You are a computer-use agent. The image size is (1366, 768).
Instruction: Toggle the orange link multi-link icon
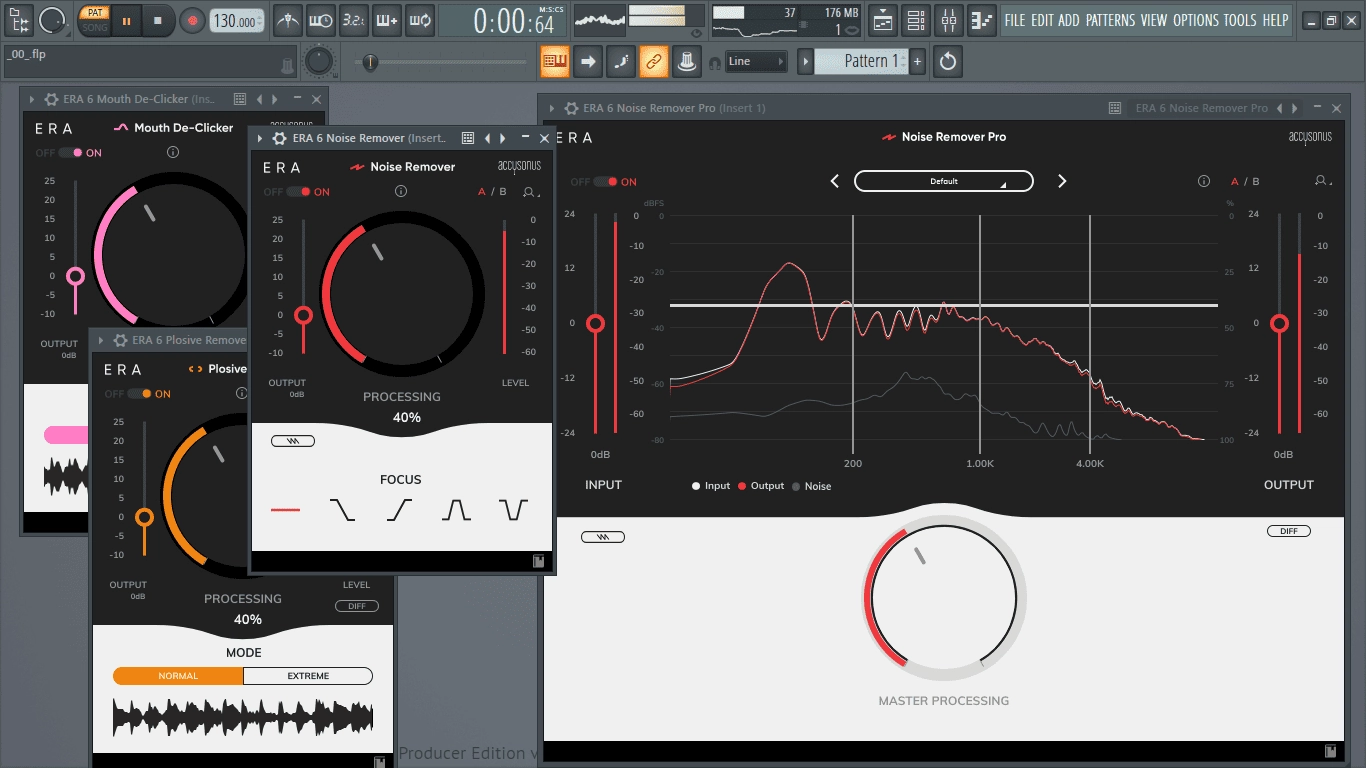tap(654, 61)
